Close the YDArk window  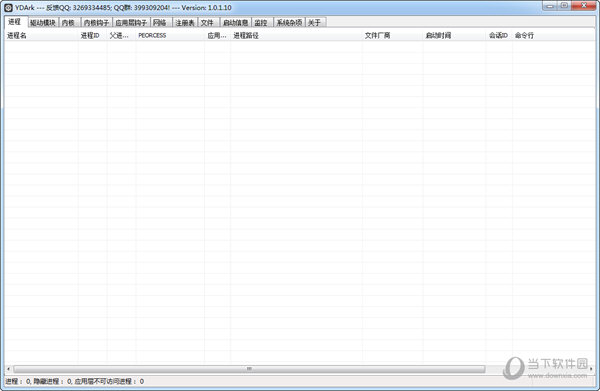(x=584, y=6)
